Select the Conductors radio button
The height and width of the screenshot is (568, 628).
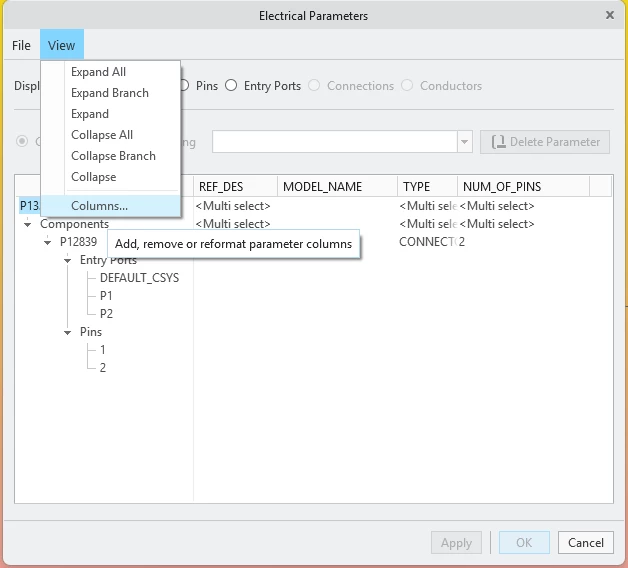pyautogui.click(x=407, y=85)
